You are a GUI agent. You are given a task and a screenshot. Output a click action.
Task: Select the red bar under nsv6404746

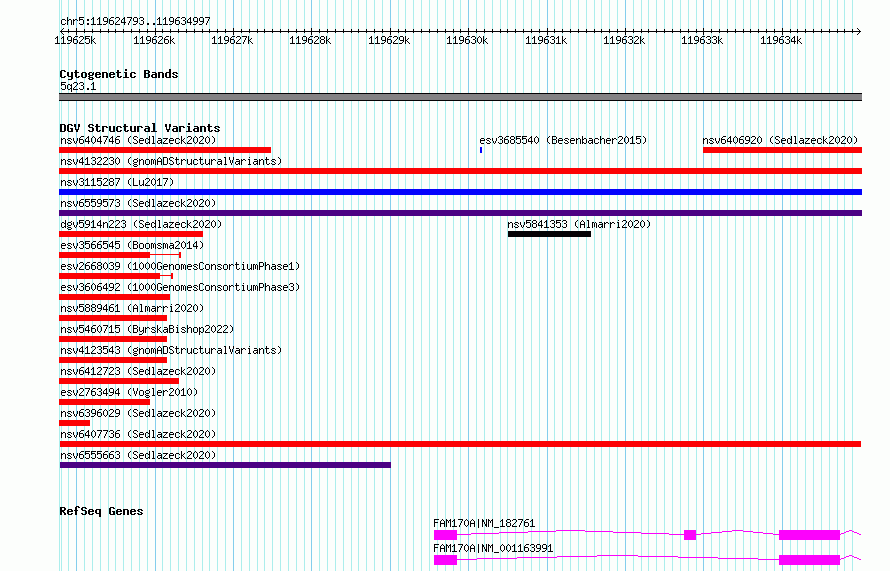(165, 150)
